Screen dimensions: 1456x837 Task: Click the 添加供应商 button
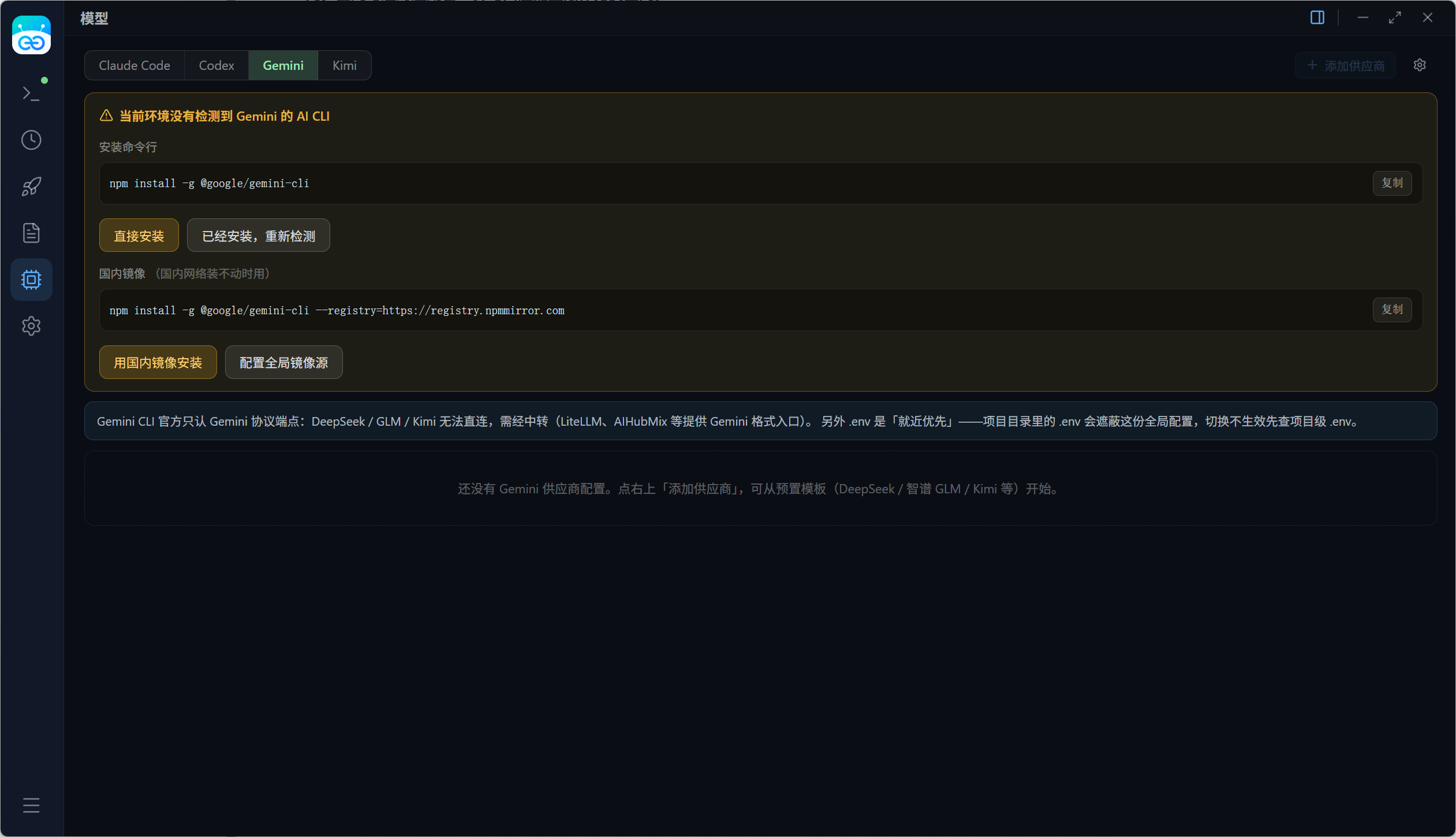(1345, 65)
